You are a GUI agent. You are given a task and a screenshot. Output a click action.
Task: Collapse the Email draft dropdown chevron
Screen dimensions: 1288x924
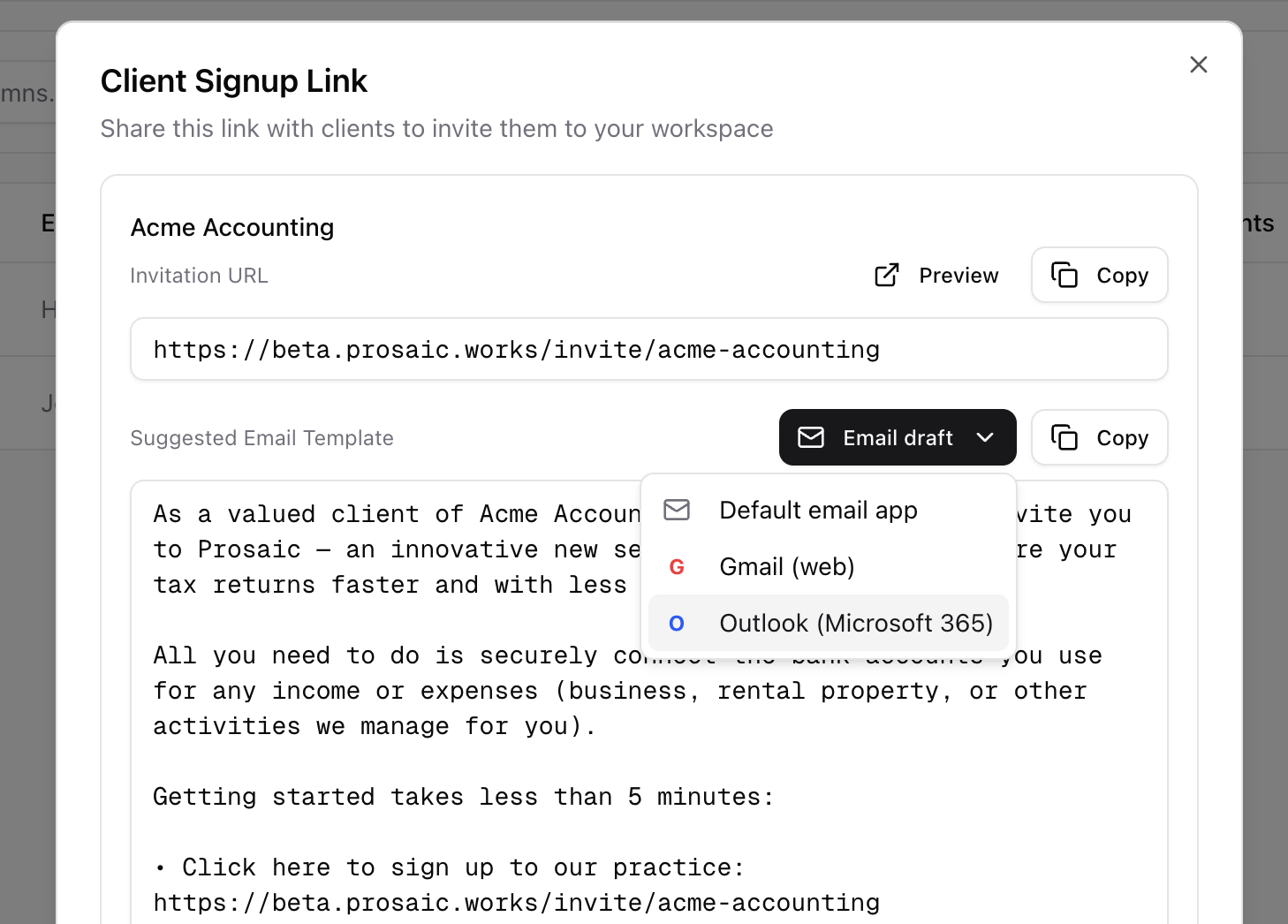[x=985, y=437]
